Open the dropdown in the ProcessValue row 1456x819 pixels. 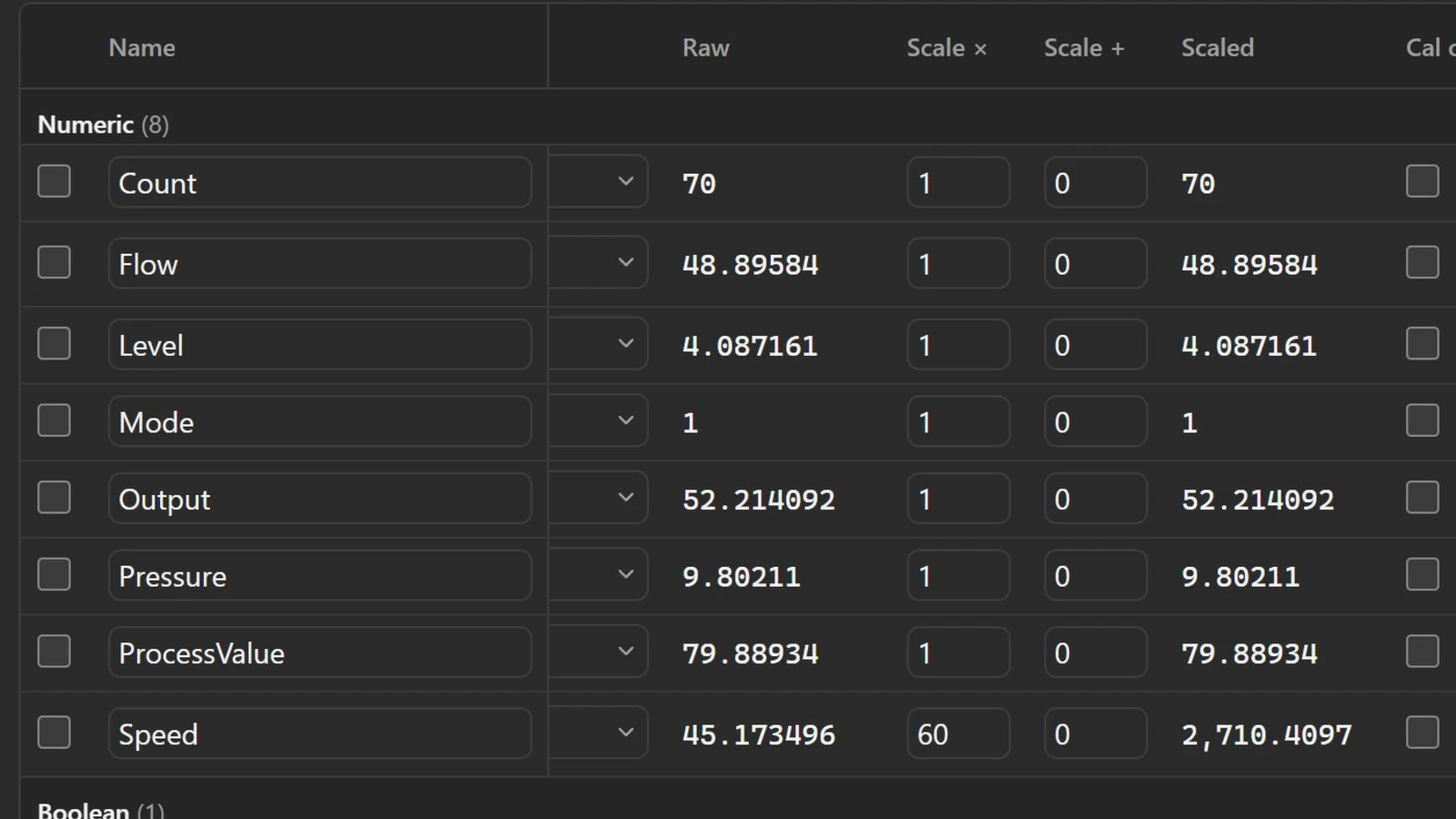click(x=599, y=651)
